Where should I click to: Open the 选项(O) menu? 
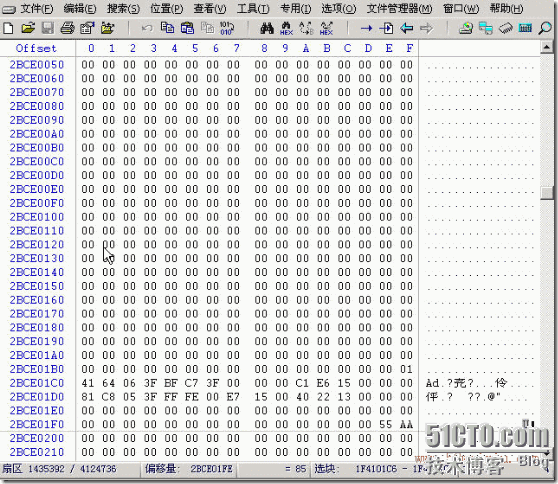339,9
